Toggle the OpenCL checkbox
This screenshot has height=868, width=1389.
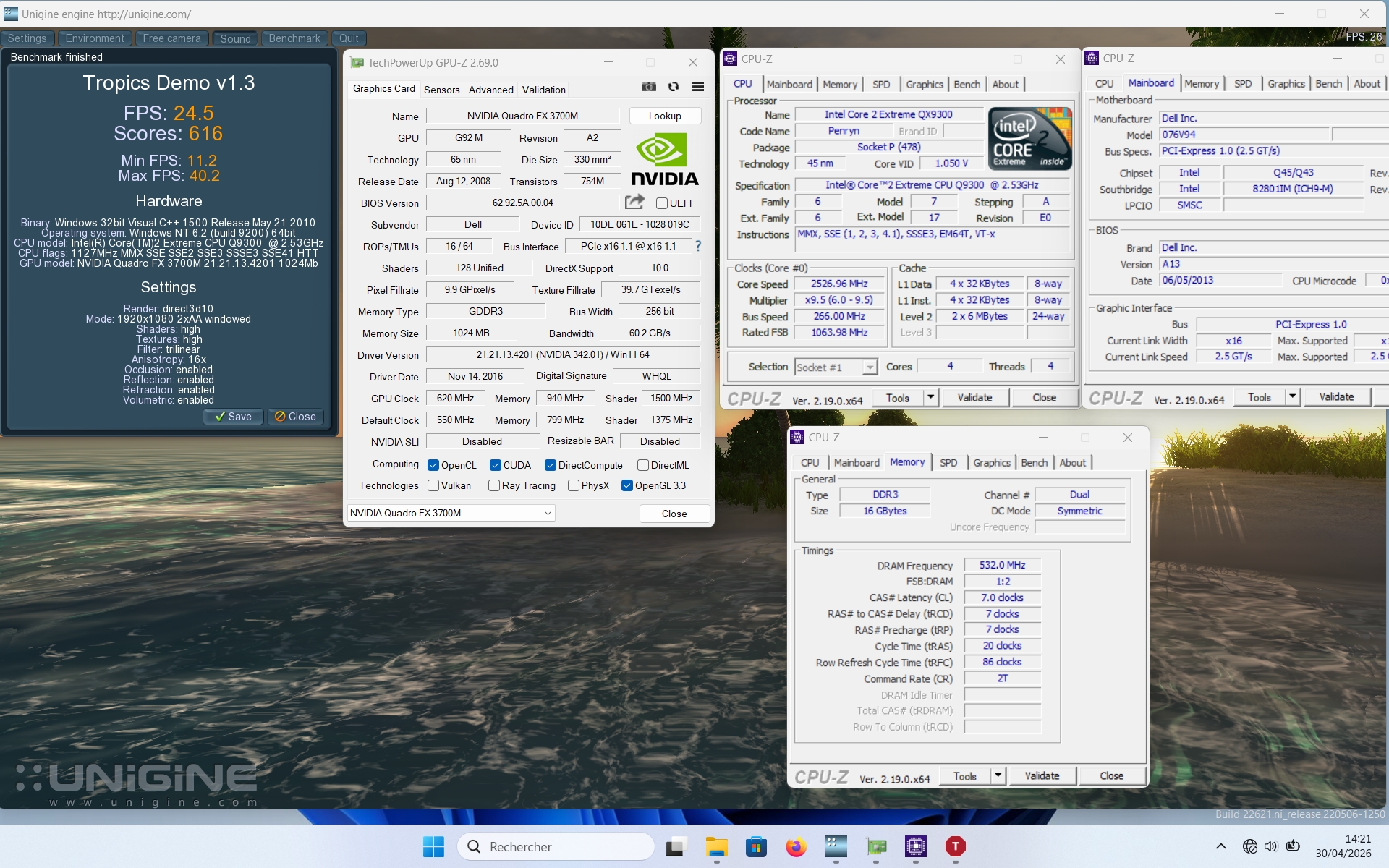point(433,465)
